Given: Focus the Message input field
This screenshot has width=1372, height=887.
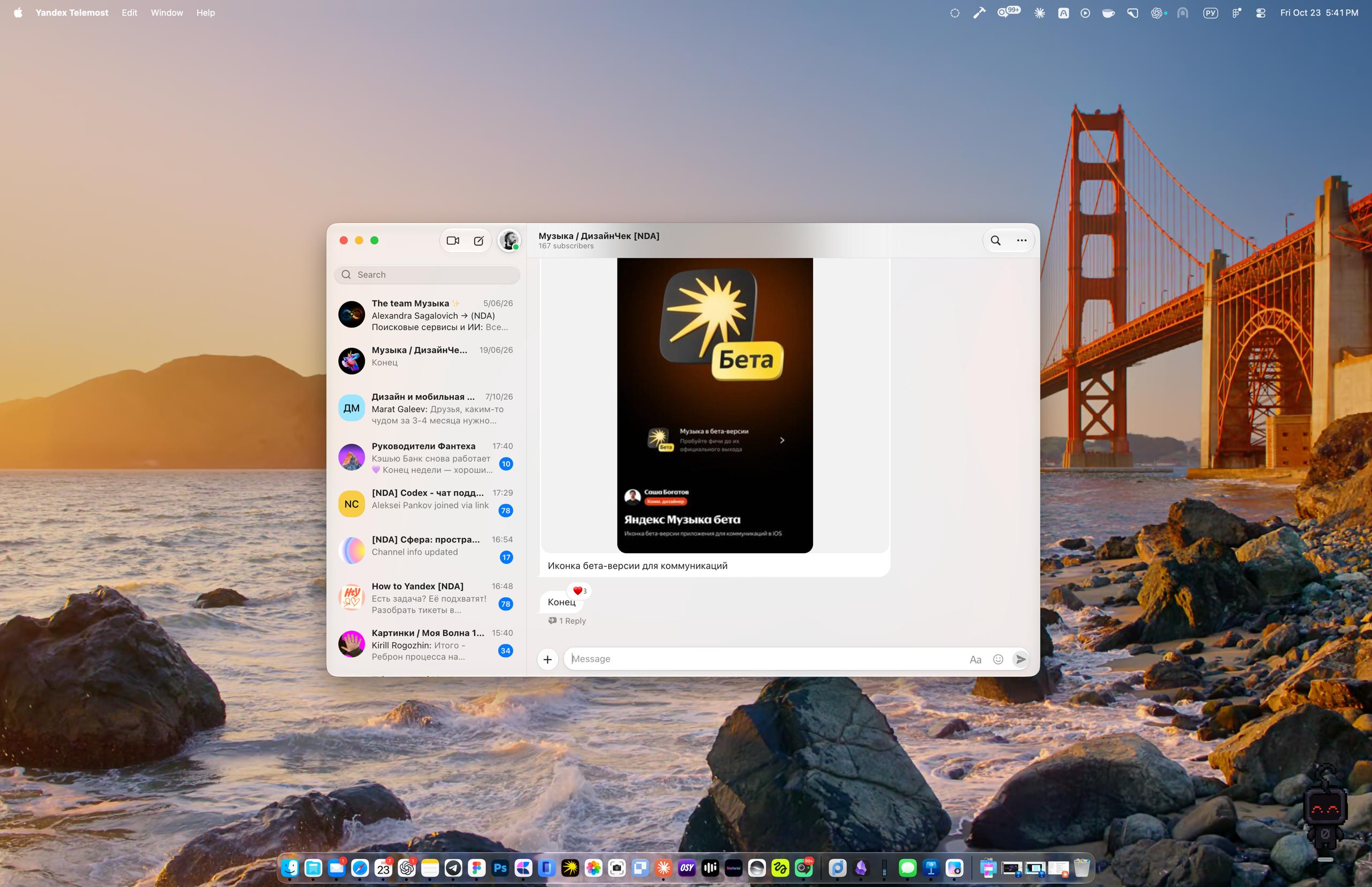Looking at the screenshot, I should coord(766,659).
